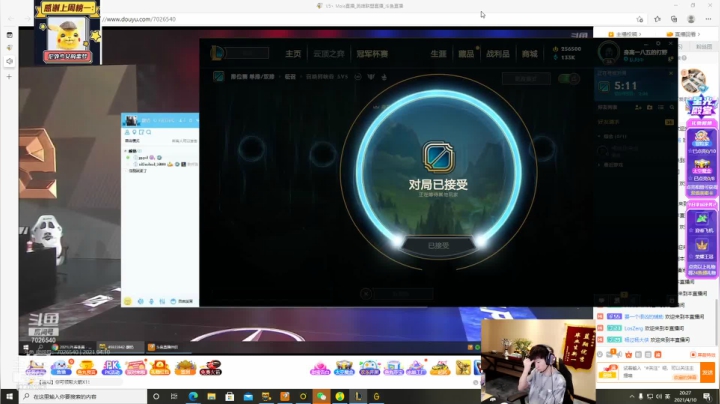Click the chat bubble icon at client bottom
The image size is (720, 404).
click(602, 300)
